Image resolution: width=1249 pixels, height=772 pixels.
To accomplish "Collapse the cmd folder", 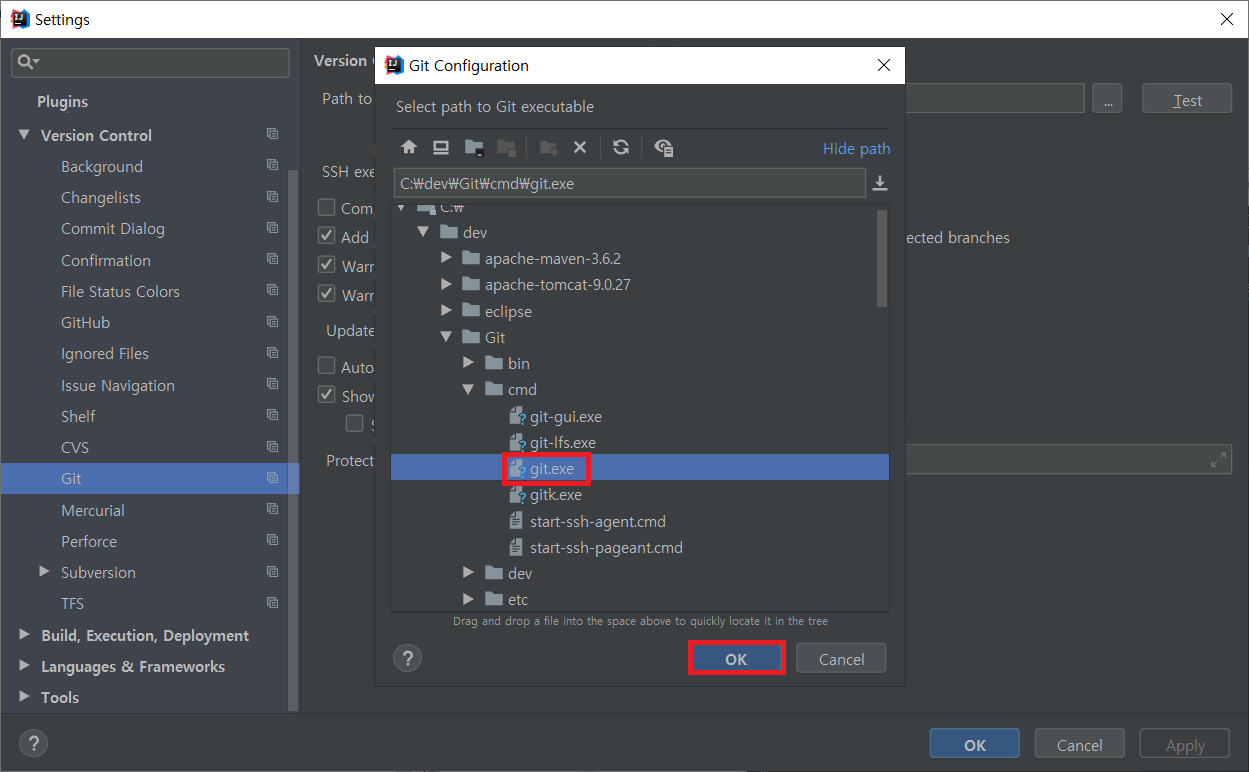I will click(x=468, y=389).
